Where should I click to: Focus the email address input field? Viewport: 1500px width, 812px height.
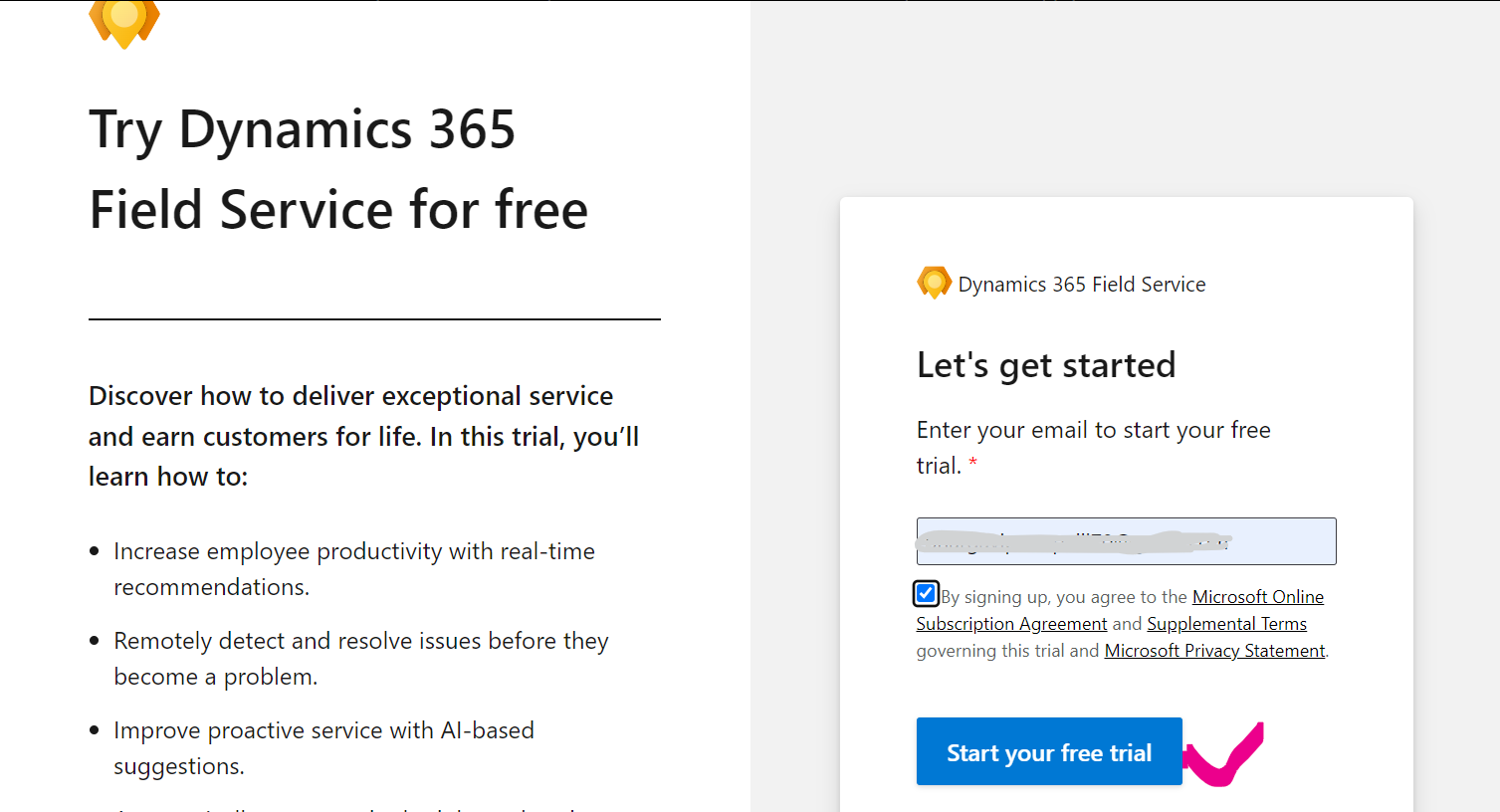pos(1126,541)
